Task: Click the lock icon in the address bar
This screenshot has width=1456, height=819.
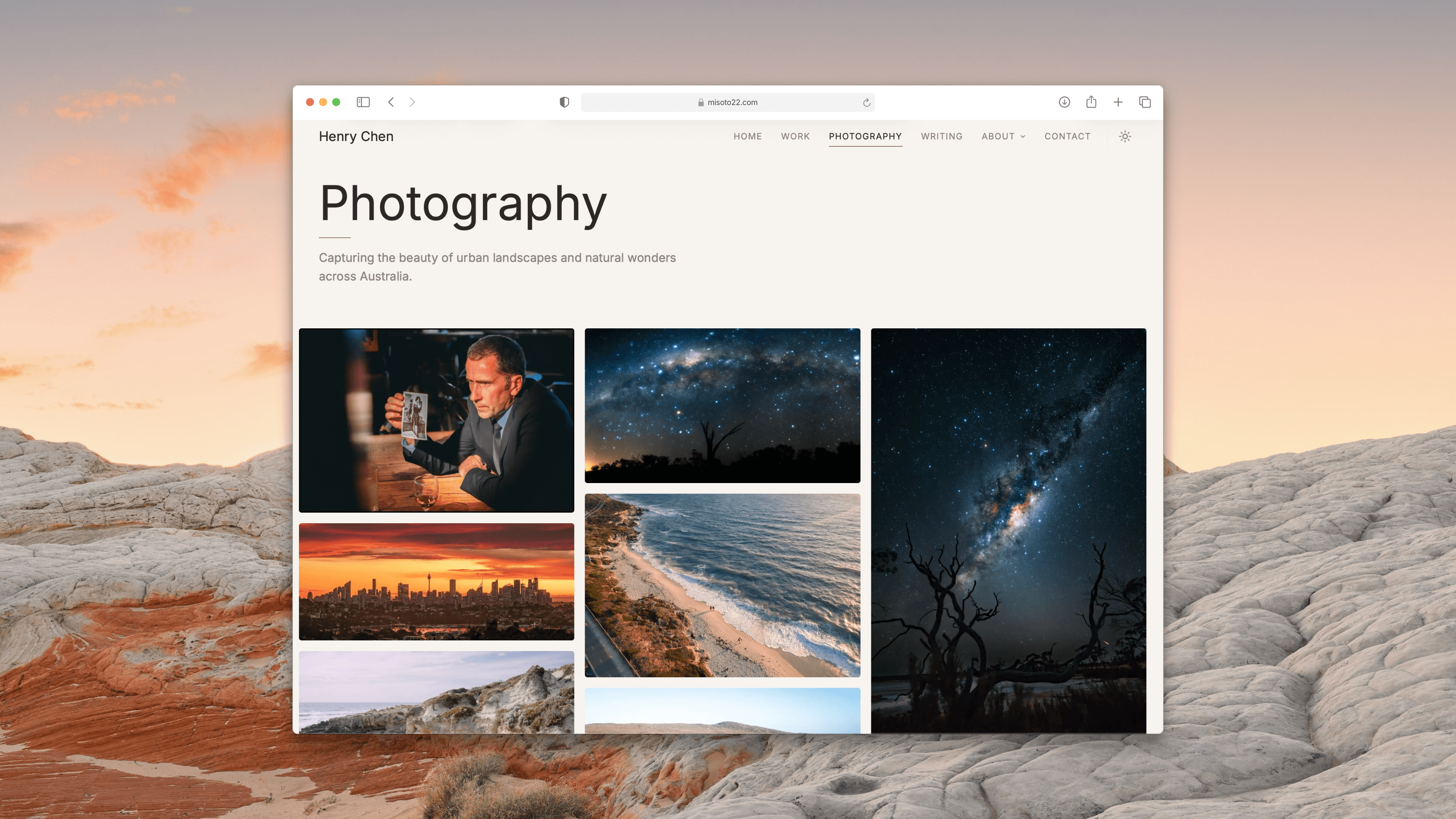Action: (701, 102)
